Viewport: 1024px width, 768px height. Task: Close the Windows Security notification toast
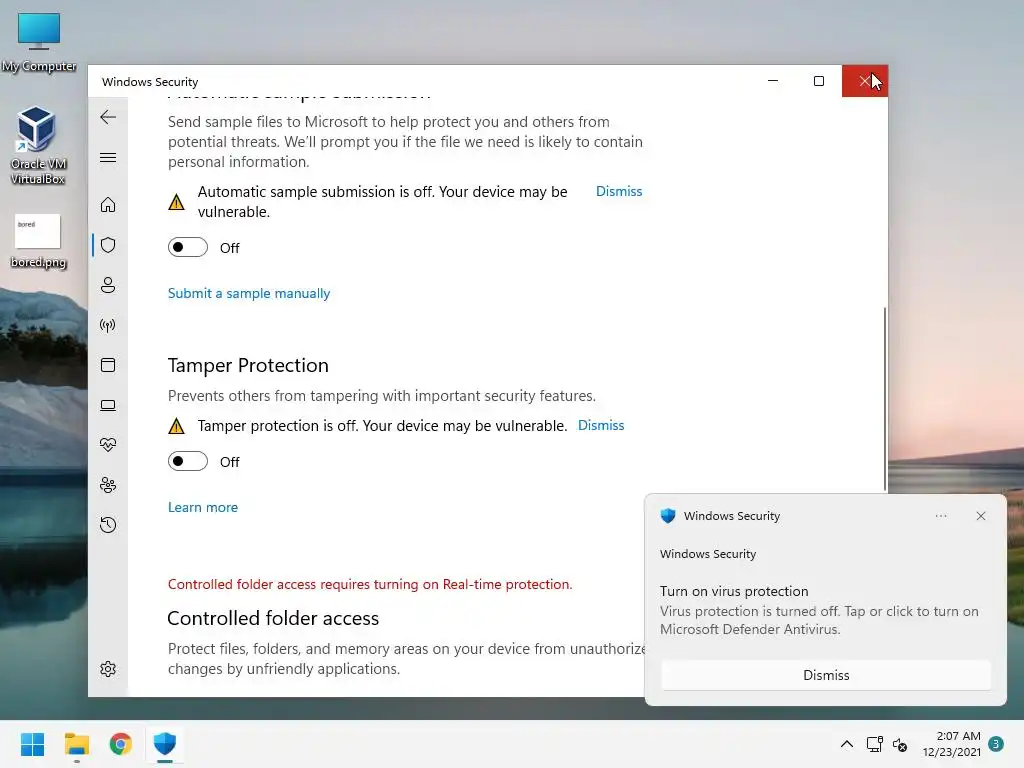(981, 516)
